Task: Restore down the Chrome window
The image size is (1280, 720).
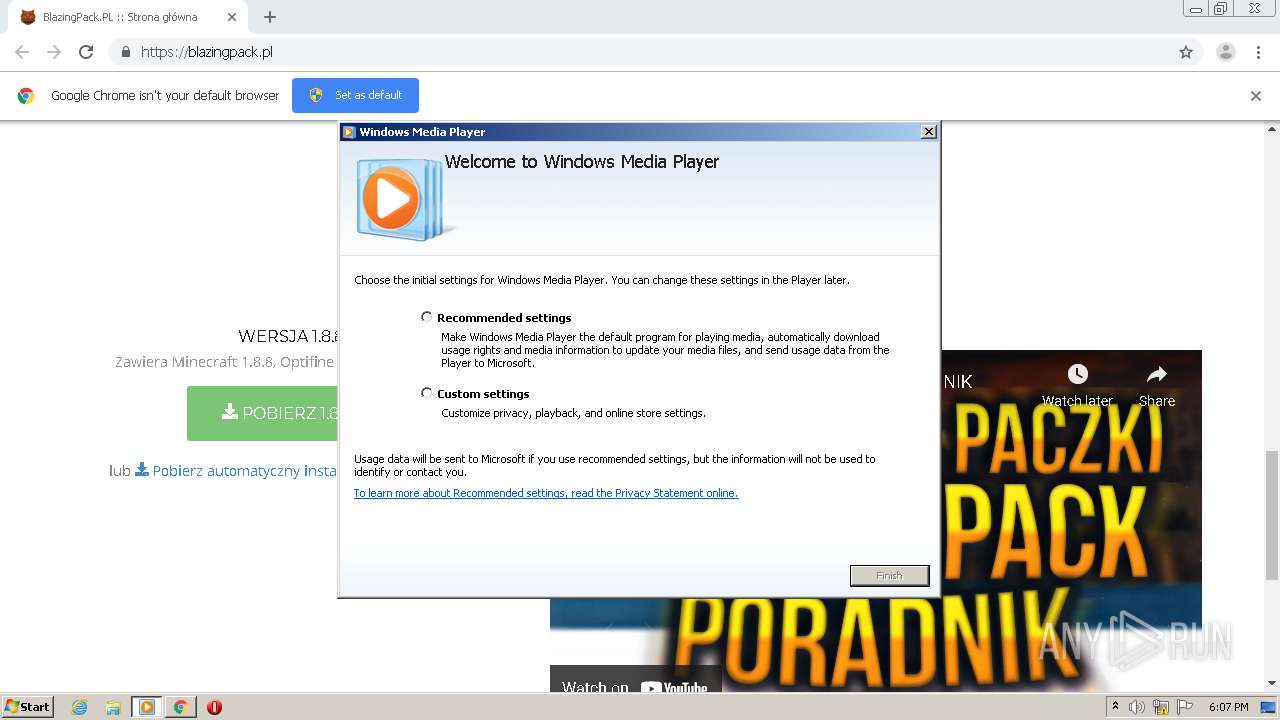Action: (1221, 9)
